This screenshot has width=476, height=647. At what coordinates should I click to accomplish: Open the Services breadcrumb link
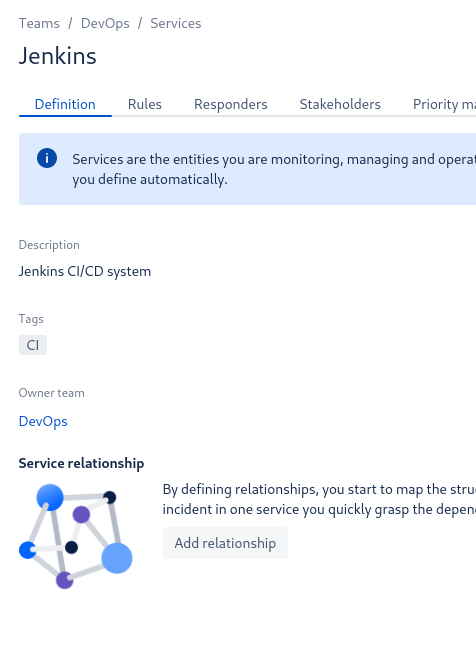click(176, 24)
